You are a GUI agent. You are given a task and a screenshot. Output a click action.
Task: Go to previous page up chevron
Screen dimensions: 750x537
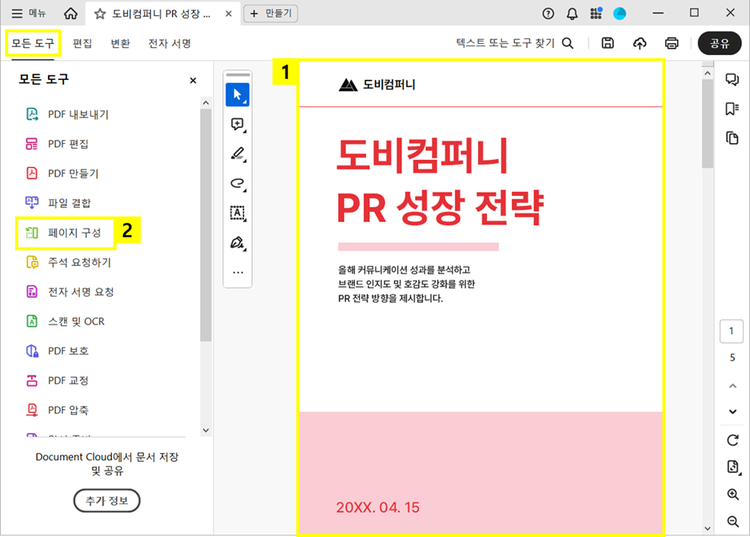click(x=732, y=386)
